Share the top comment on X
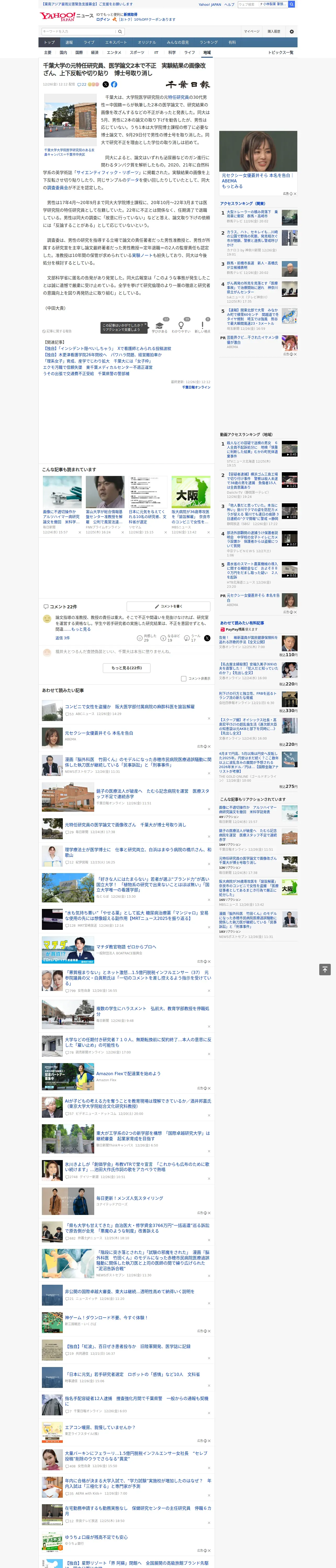 tap(207, 638)
